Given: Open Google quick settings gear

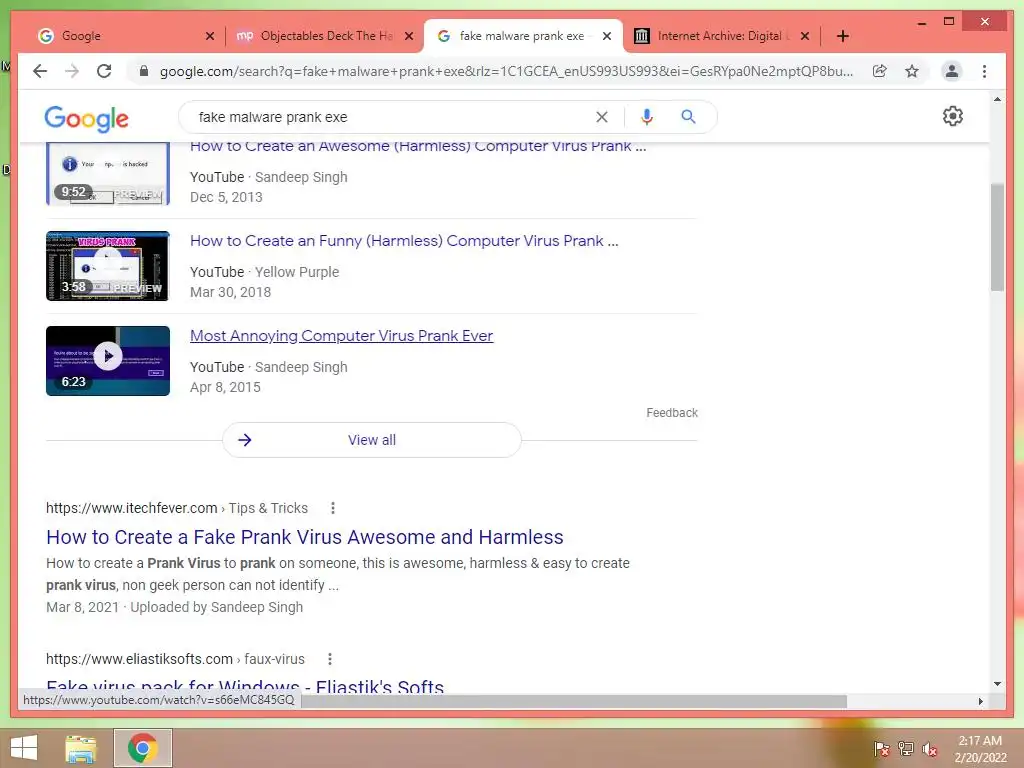Looking at the screenshot, I should 952,116.
